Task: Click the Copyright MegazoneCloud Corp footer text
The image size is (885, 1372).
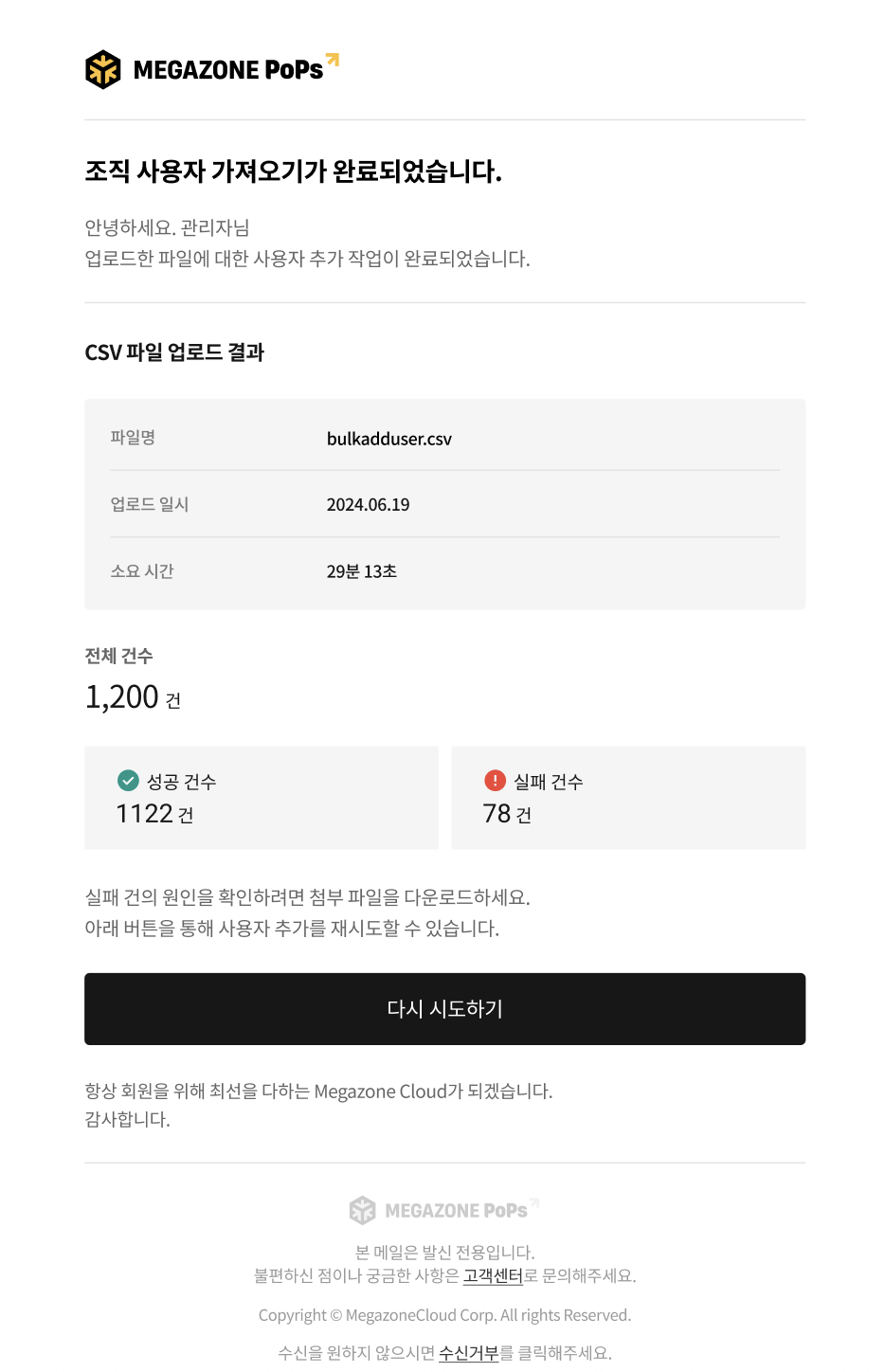Action: (x=444, y=1315)
